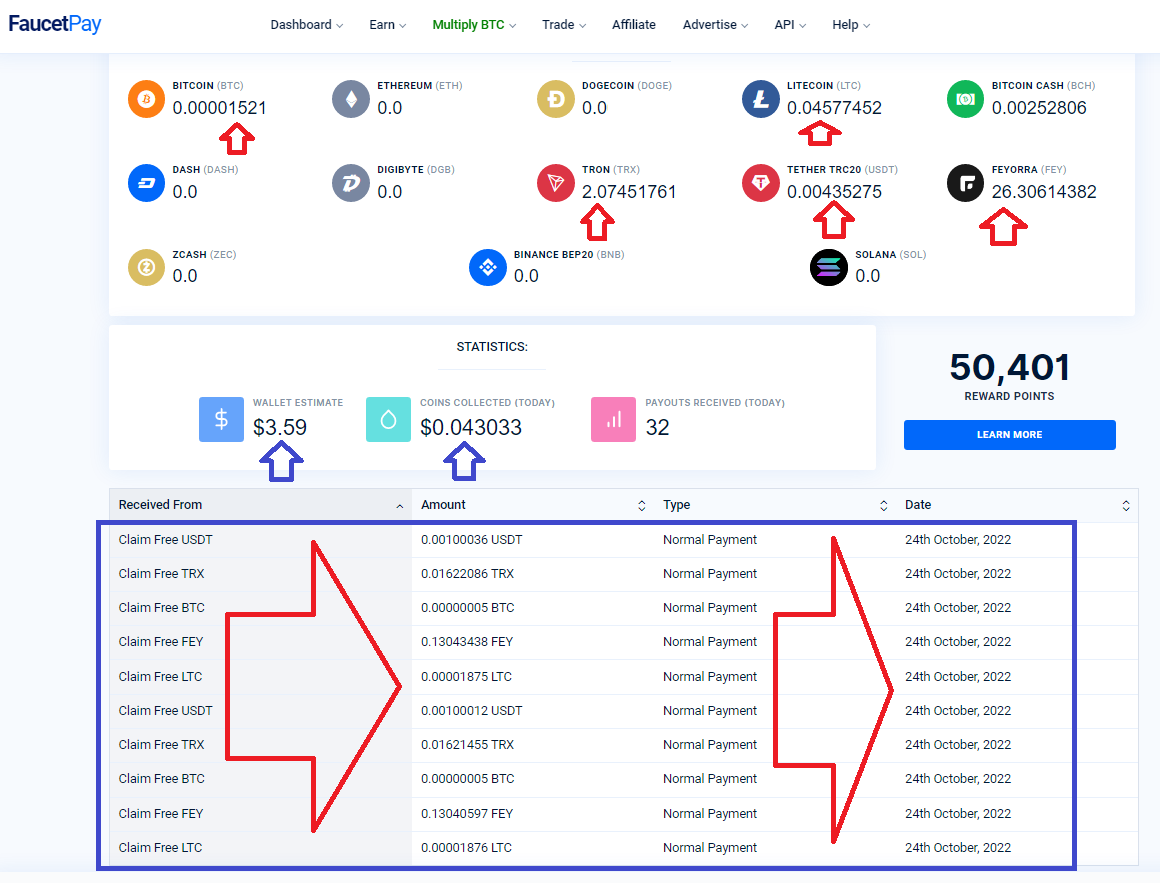The width and height of the screenshot is (1160, 883).
Task: Expand the Dashboard menu
Action: 306,25
